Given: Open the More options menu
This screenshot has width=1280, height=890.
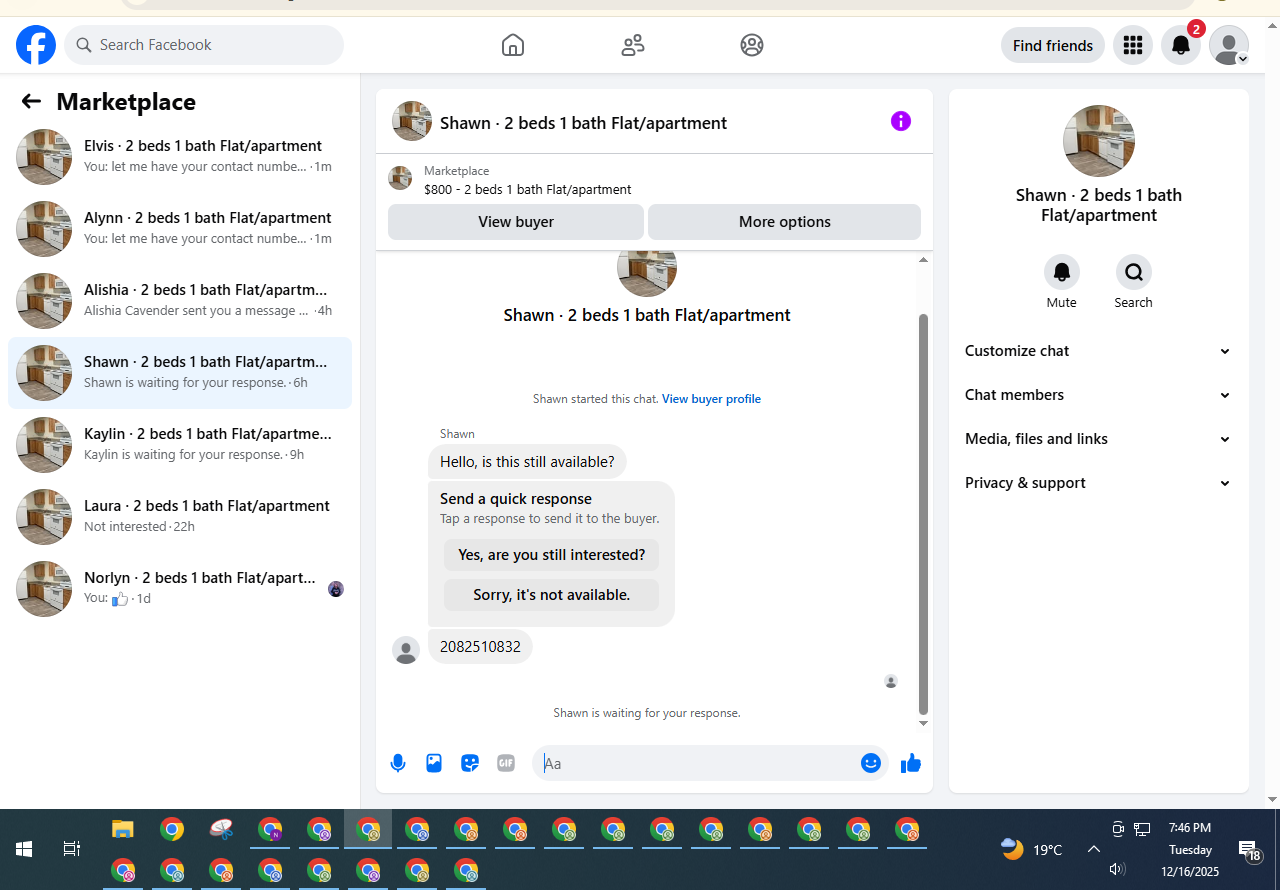Looking at the screenshot, I should pos(785,222).
